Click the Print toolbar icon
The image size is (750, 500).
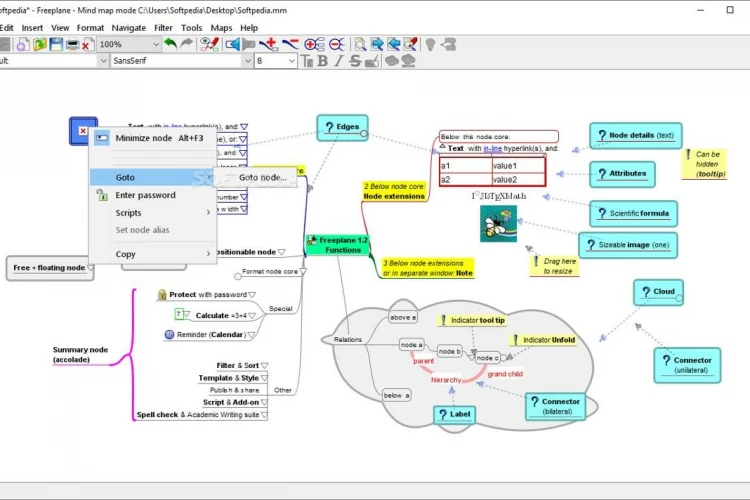tap(72, 44)
